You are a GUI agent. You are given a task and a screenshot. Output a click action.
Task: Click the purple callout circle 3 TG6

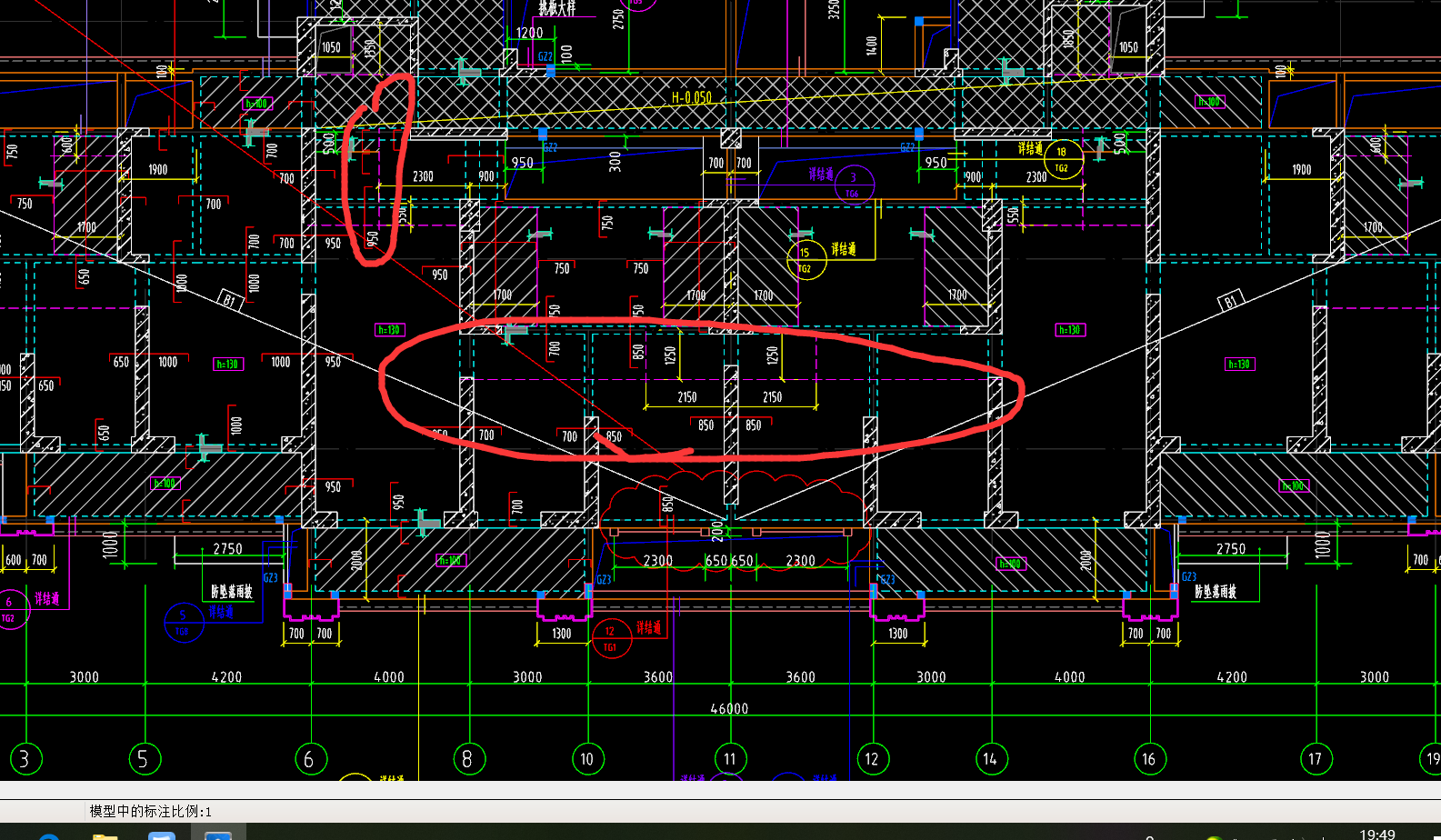(853, 185)
